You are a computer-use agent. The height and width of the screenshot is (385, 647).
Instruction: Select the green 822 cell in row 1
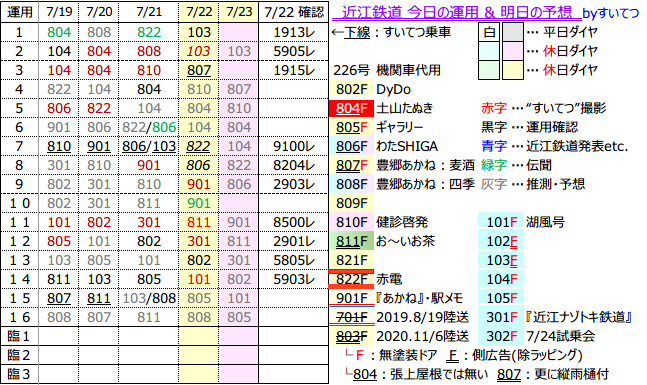coord(149,32)
